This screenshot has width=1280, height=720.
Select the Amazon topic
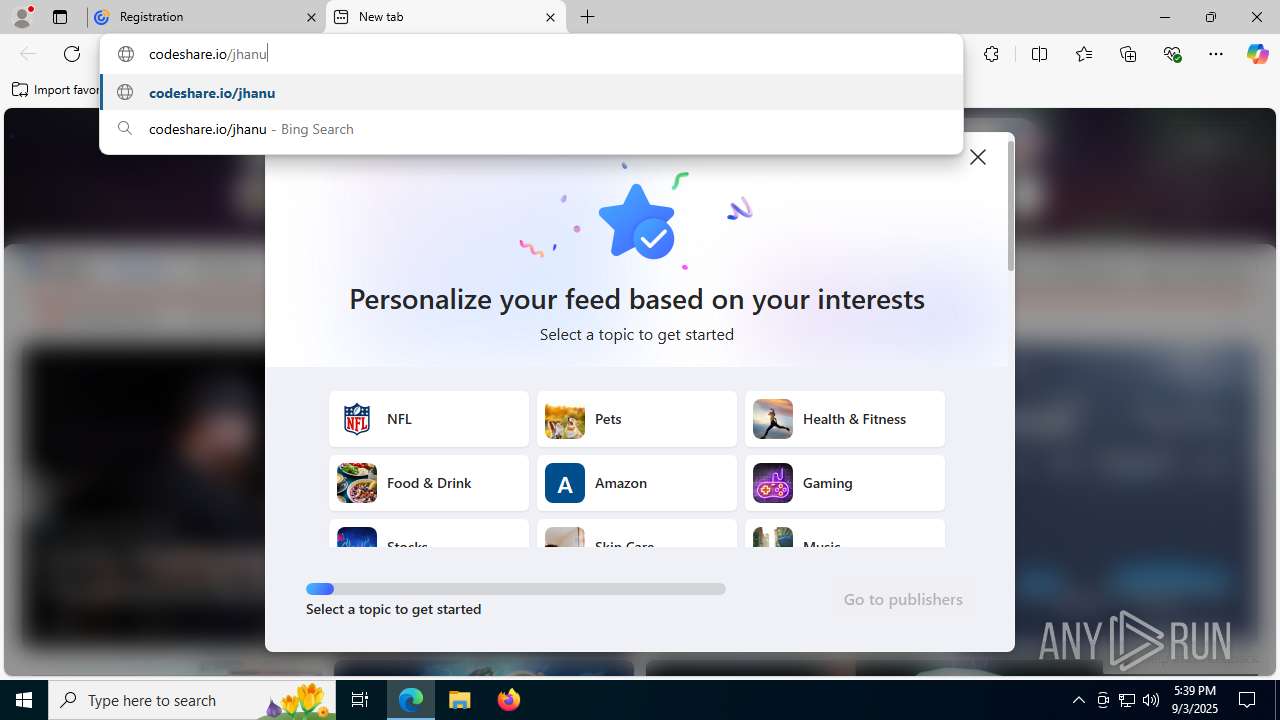637,483
